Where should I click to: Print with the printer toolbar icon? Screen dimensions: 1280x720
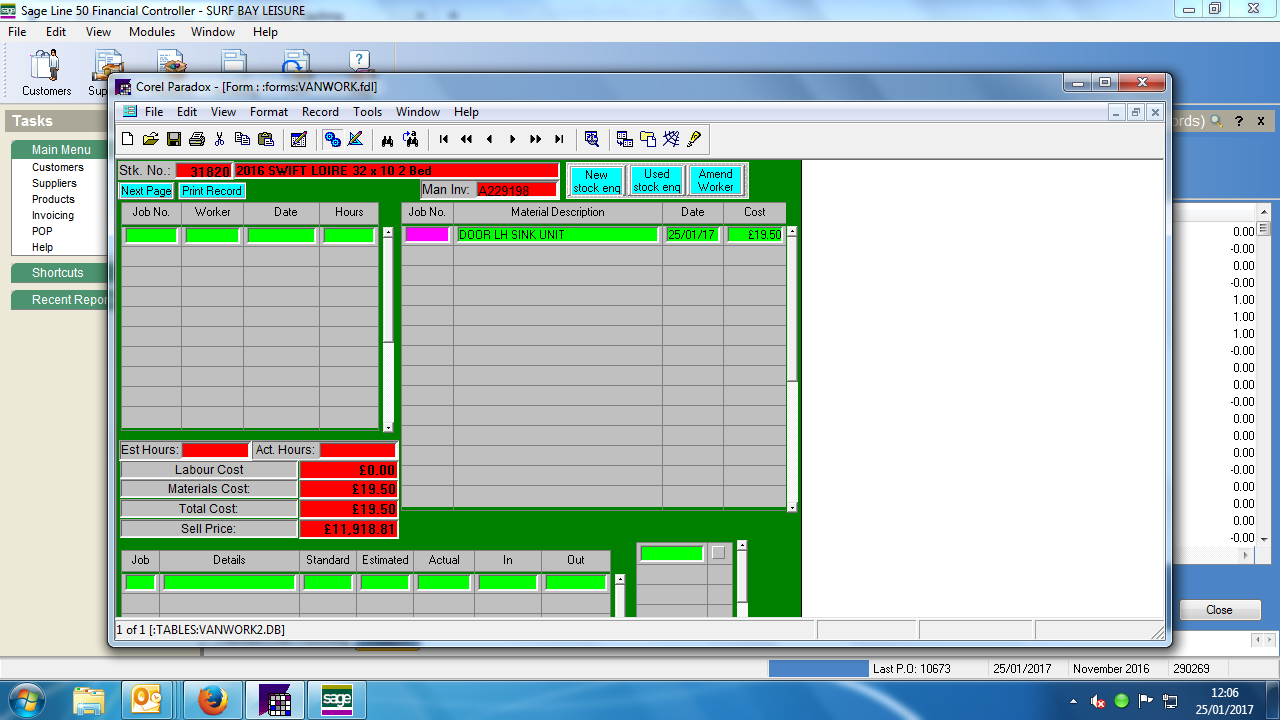197,139
